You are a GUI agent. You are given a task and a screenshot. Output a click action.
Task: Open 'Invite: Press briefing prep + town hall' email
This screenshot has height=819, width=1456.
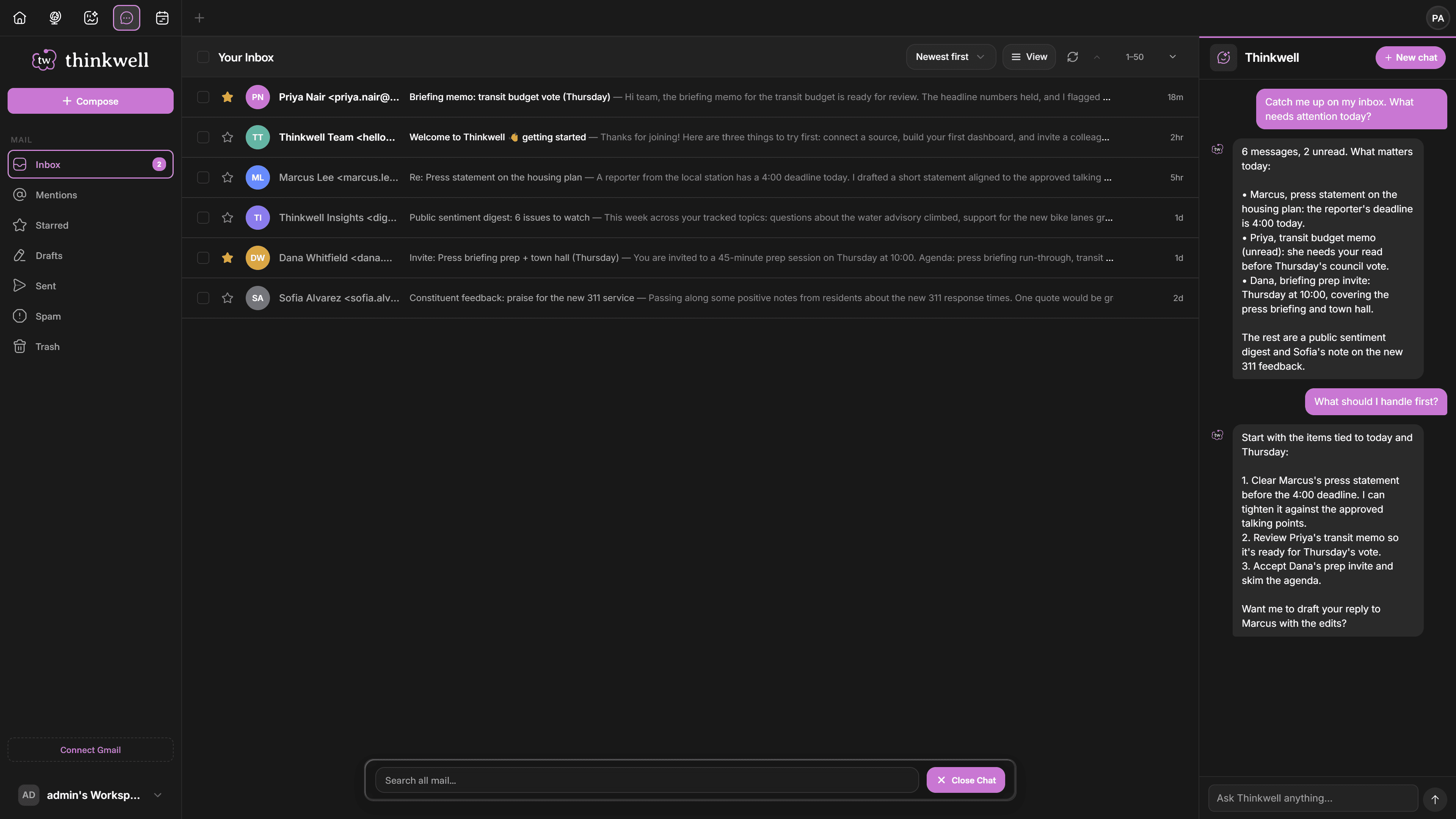690,258
